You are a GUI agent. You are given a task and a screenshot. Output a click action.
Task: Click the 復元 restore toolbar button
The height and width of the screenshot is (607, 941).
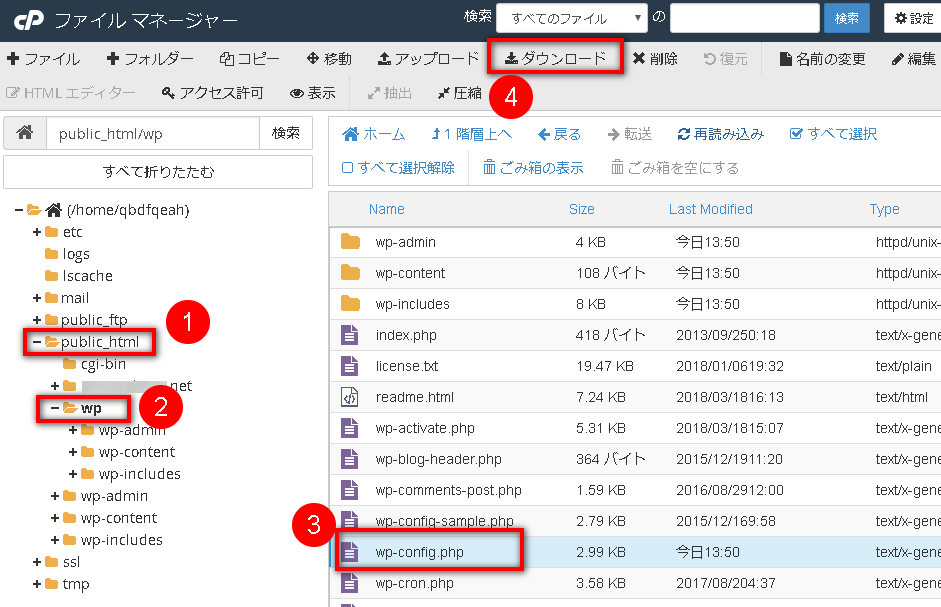pyautogui.click(x=726, y=59)
